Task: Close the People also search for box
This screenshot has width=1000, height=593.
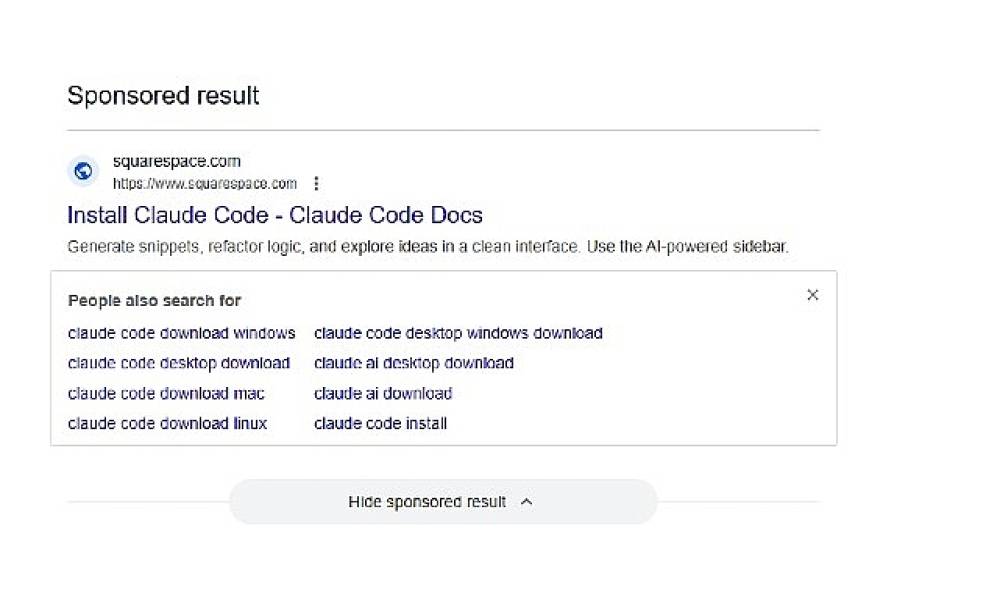Action: 812,295
